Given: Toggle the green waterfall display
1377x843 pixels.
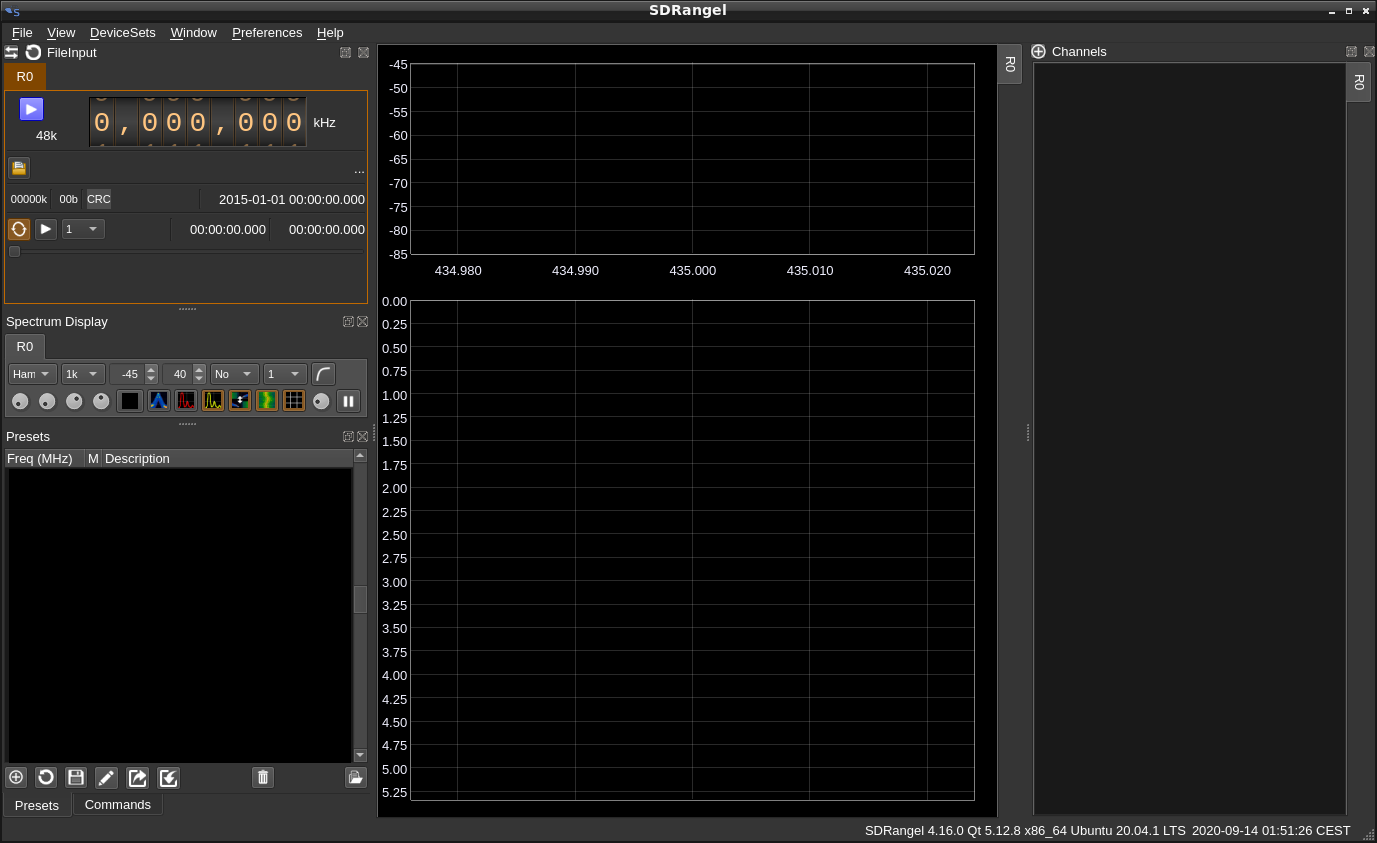Looking at the screenshot, I should [x=267, y=401].
